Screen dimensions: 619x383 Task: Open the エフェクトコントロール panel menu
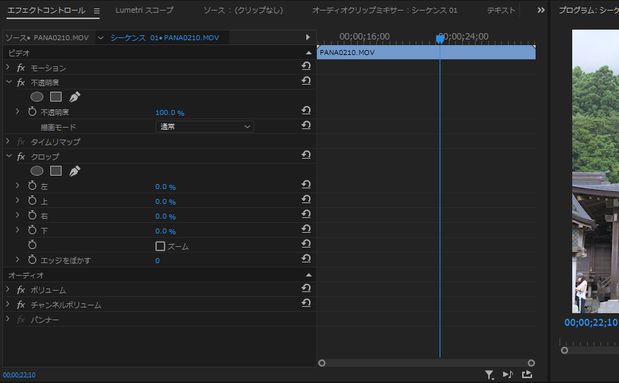(97, 11)
